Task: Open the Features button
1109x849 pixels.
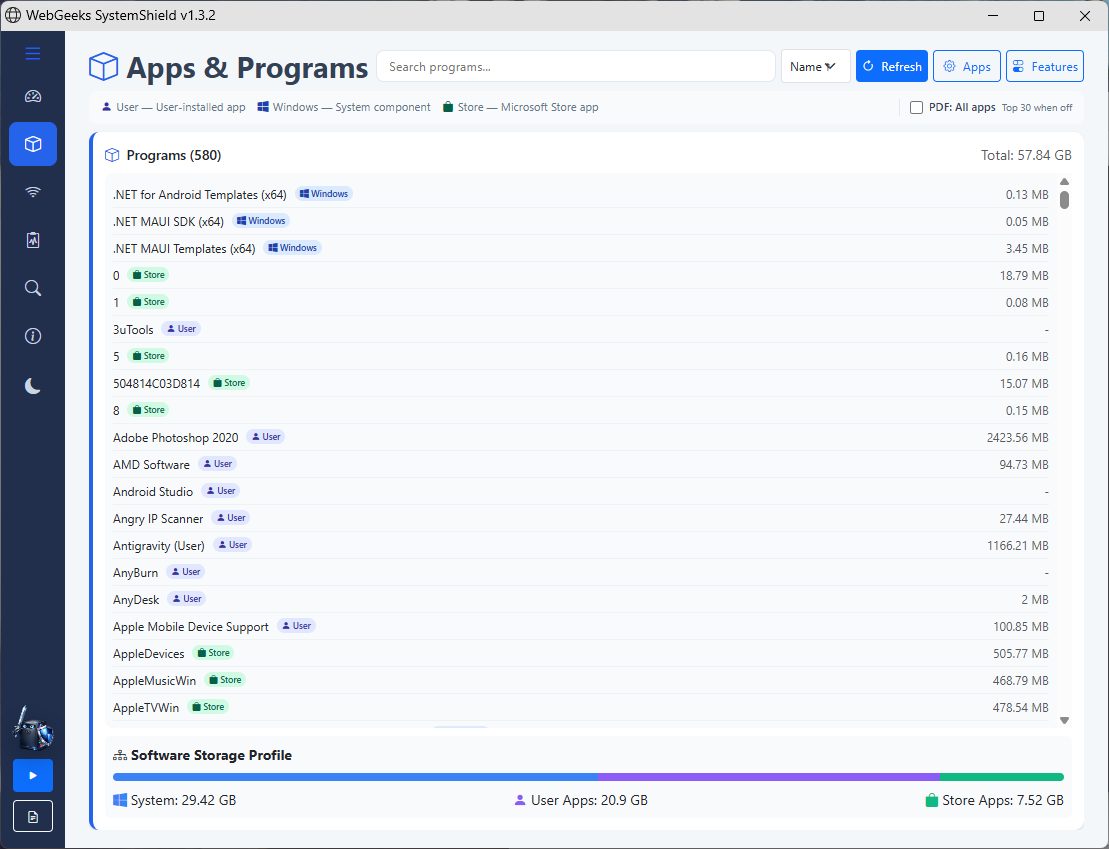Action: pos(1045,67)
